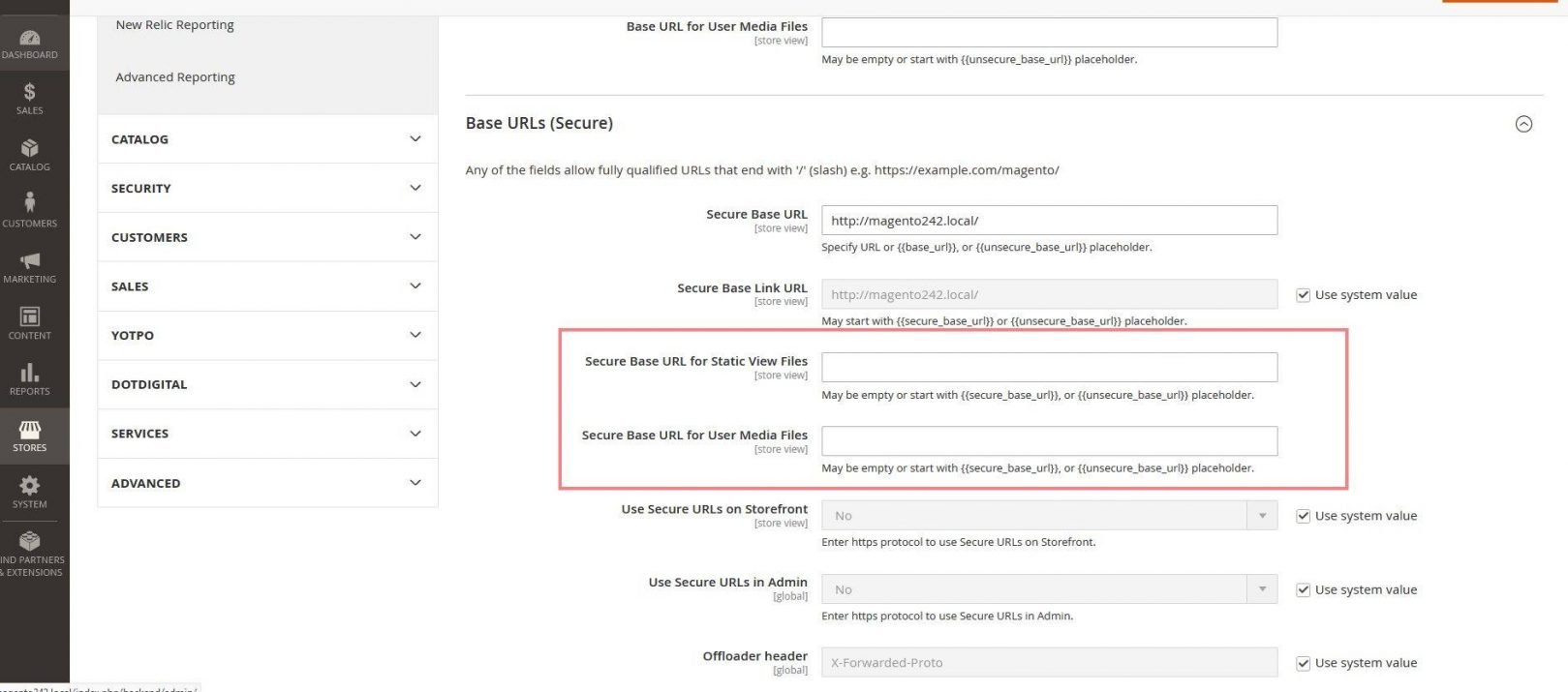Open the System gear icon menu
Screen dimensions: 1568x692
pos(29,492)
